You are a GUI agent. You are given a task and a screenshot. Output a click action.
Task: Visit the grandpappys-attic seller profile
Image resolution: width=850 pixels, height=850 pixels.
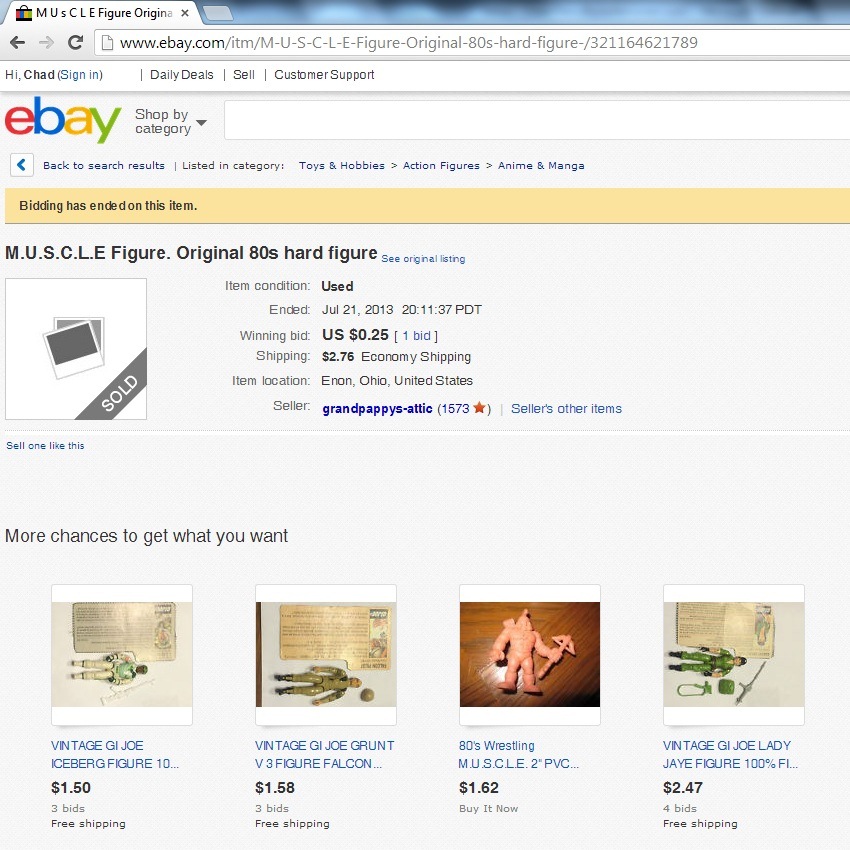click(x=377, y=409)
